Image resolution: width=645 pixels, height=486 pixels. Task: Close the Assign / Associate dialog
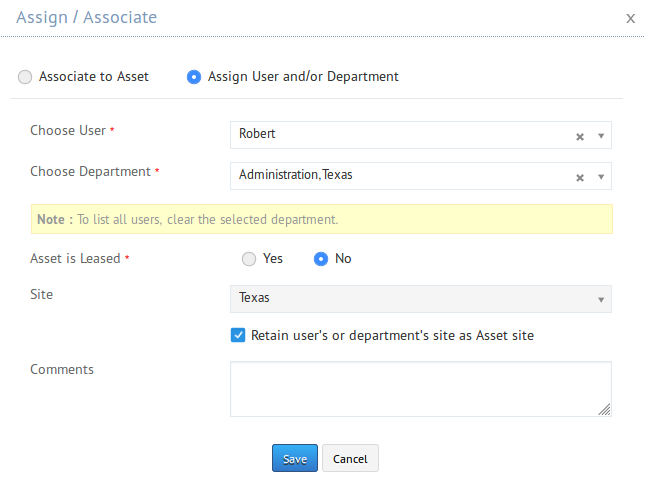point(630,18)
